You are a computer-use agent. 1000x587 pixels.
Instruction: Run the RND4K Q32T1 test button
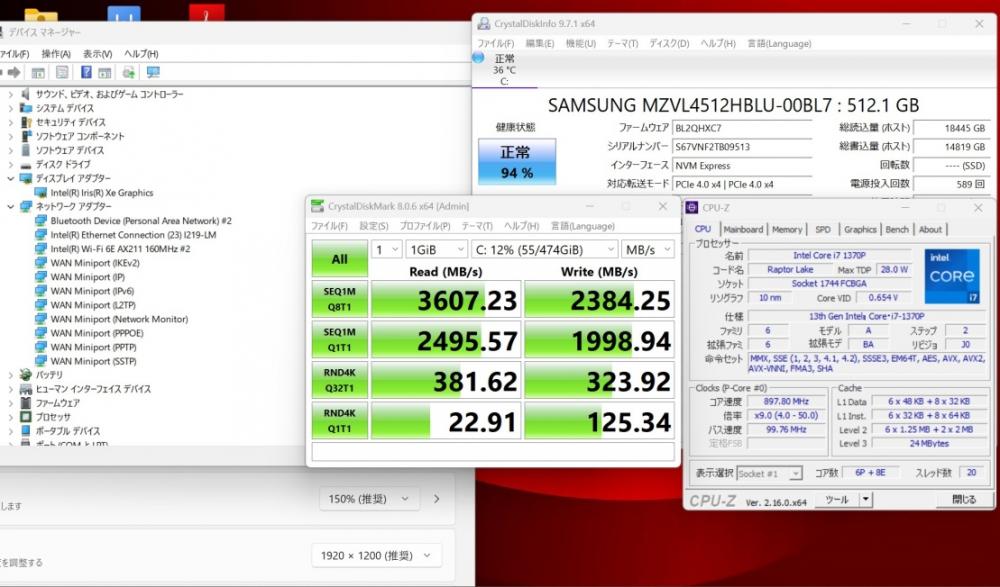[x=339, y=381]
